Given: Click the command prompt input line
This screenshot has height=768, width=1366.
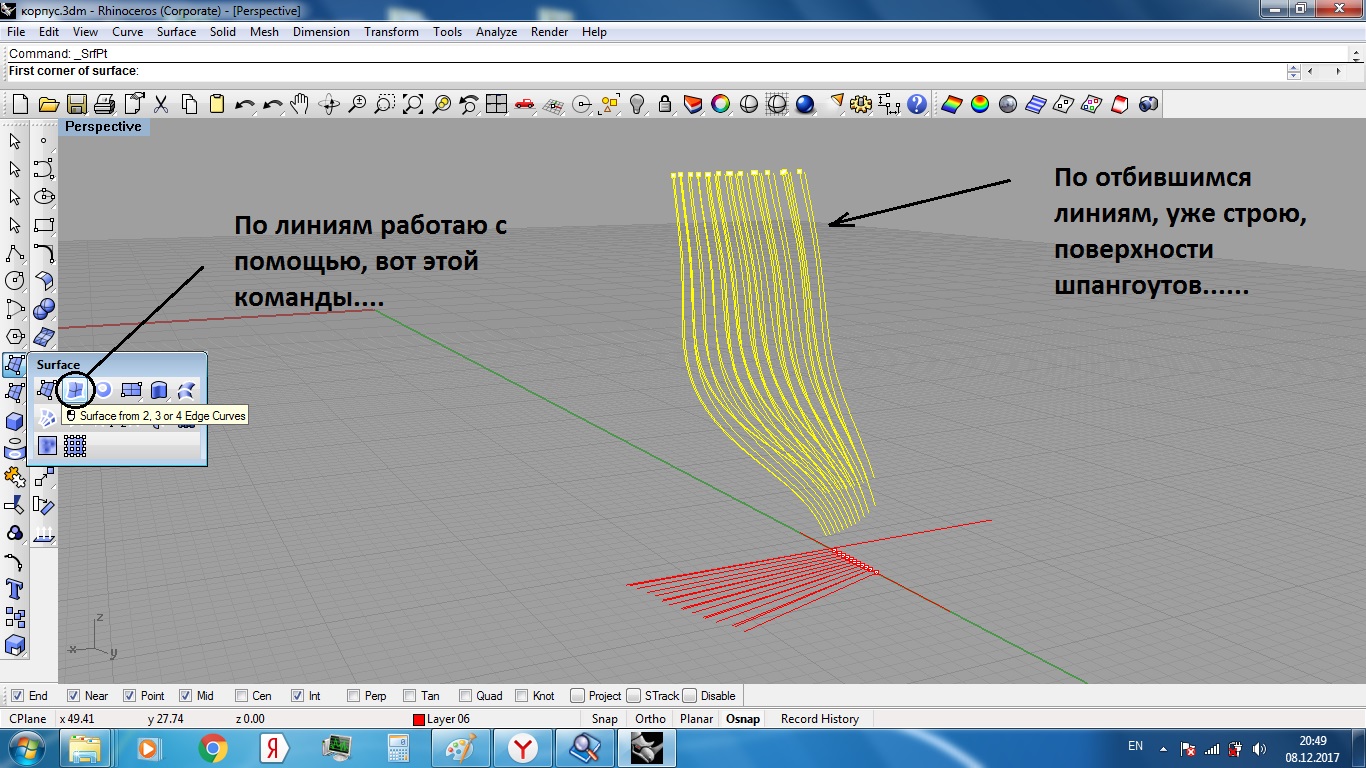Looking at the screenshot, I should [645, 71].
